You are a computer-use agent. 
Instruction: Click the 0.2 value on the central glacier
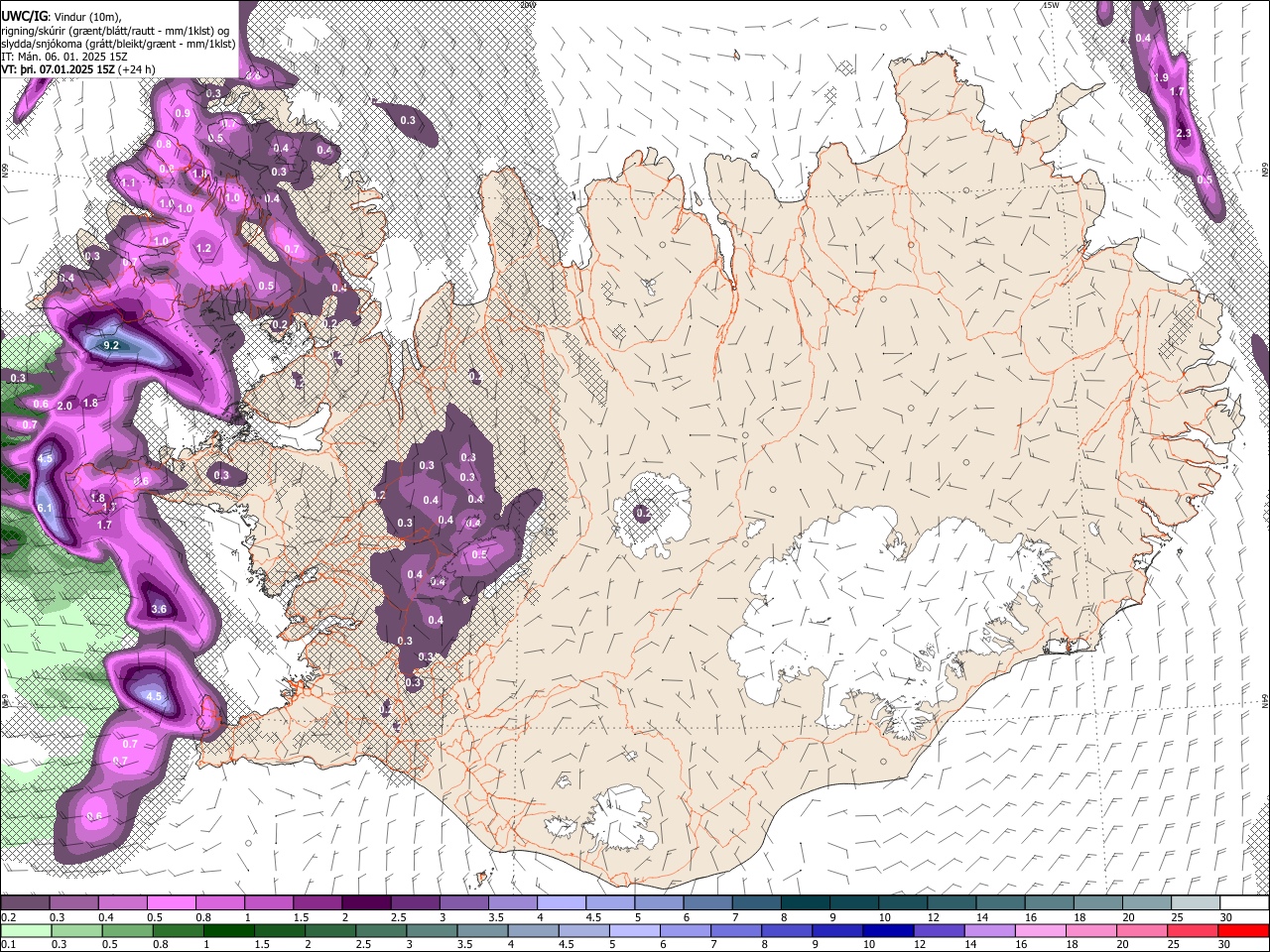[643, 514]
